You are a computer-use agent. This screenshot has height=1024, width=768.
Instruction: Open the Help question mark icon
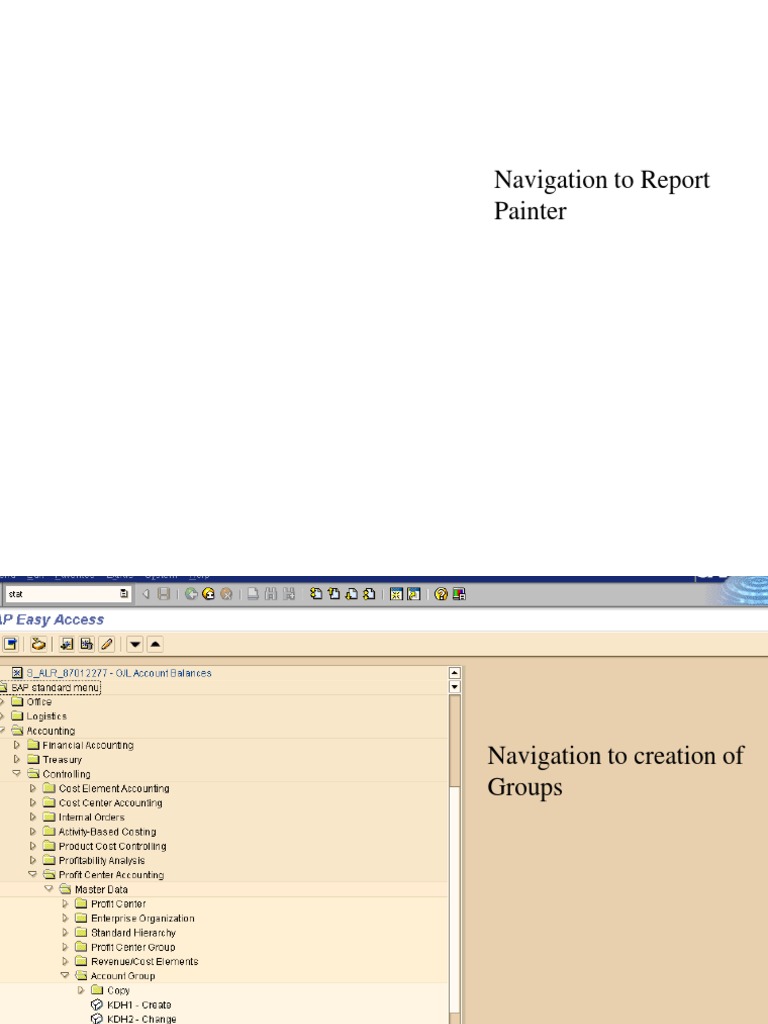pos(441,594)
